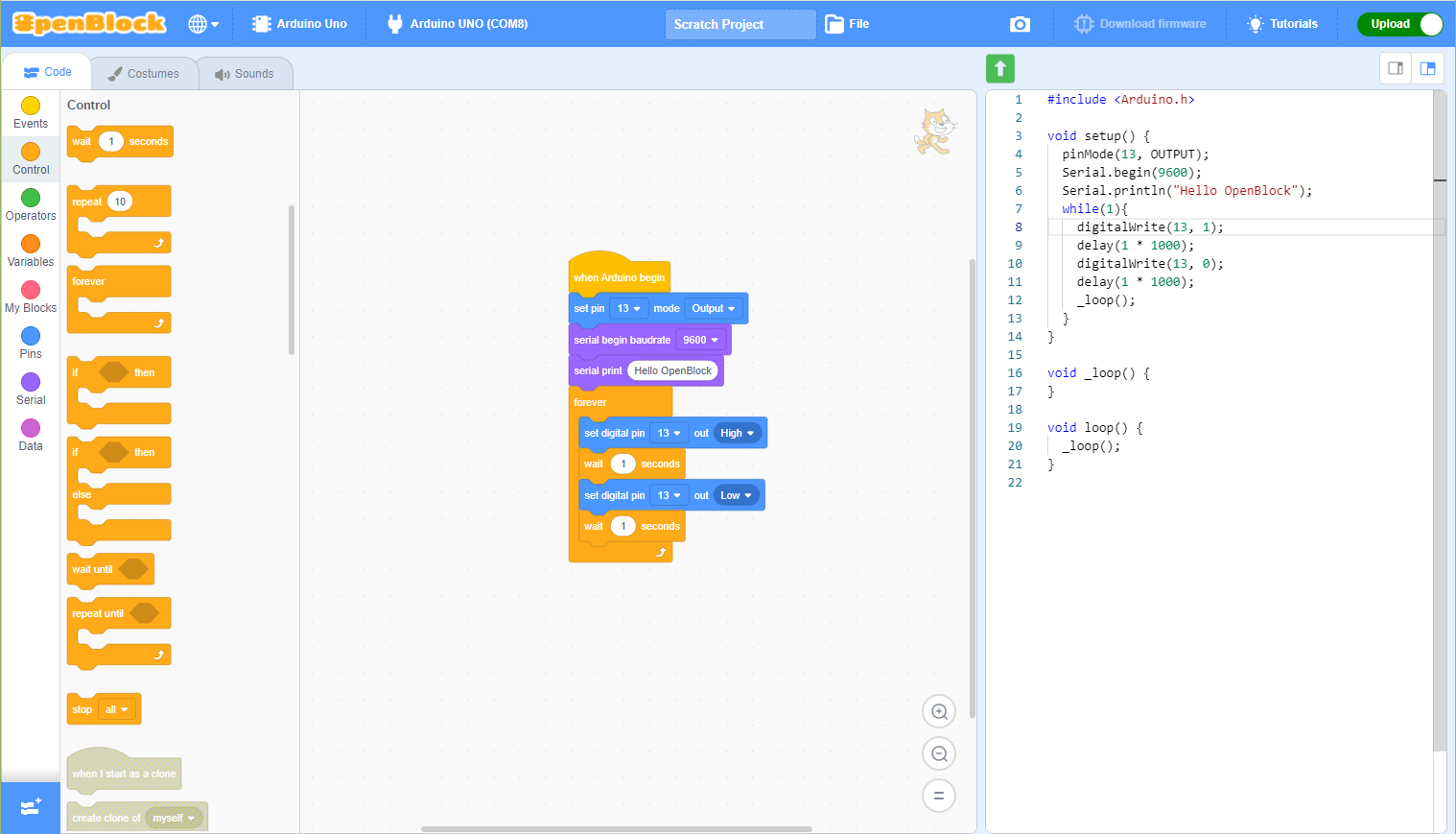Click code line 'Serial.begin(9600);'

pyautogui.click(x=1131, y=173)
